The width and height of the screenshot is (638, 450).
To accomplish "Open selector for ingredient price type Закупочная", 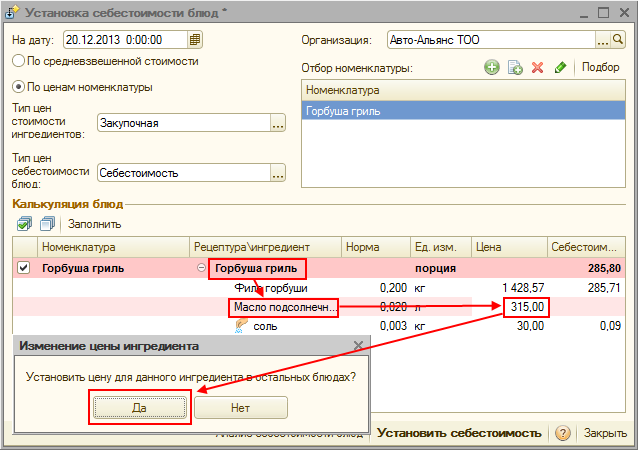I will click(x=278, y=123).
